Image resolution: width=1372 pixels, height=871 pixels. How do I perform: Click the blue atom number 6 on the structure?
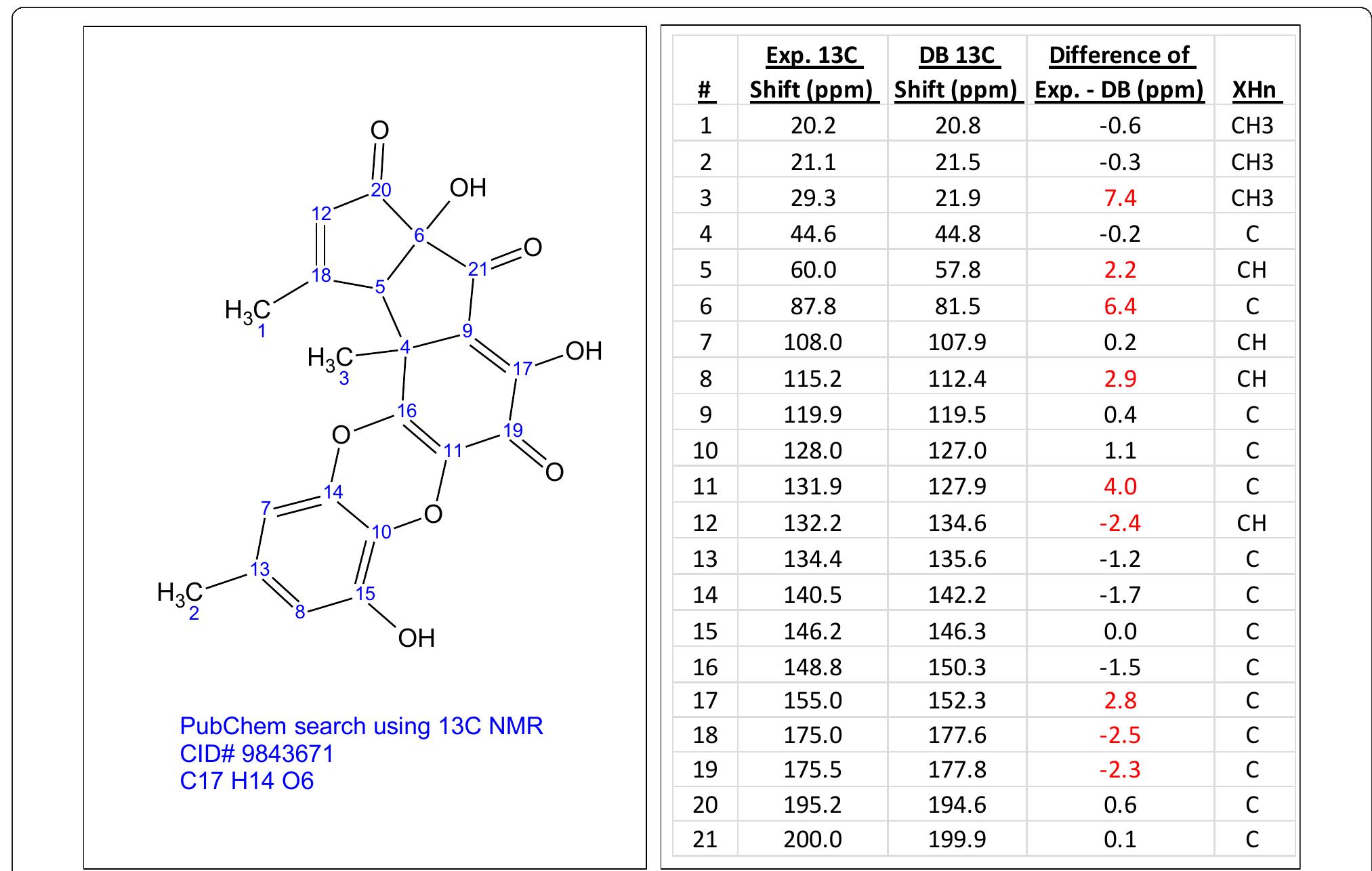419,236
